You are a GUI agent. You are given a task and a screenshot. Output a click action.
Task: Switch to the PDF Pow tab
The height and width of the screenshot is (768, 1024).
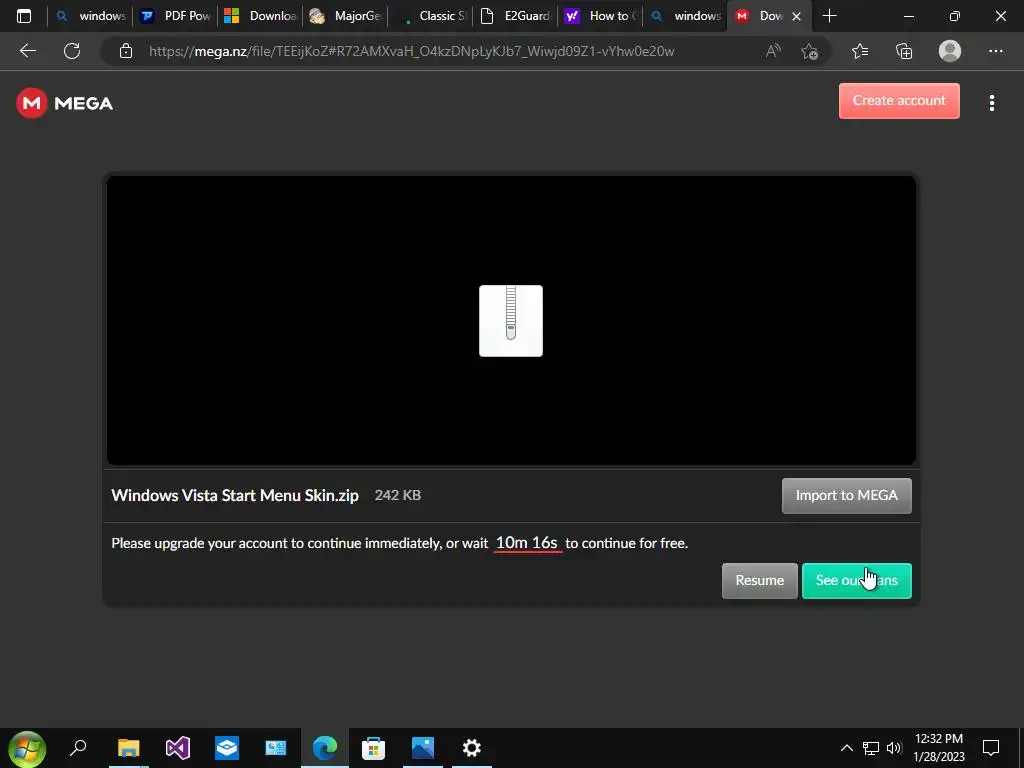[176, 16]
